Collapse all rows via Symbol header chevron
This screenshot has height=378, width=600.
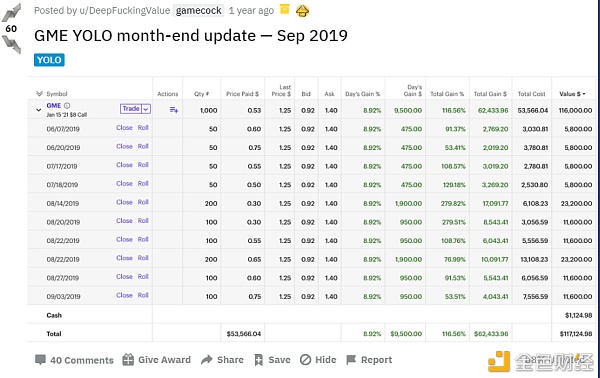(39, 94)
